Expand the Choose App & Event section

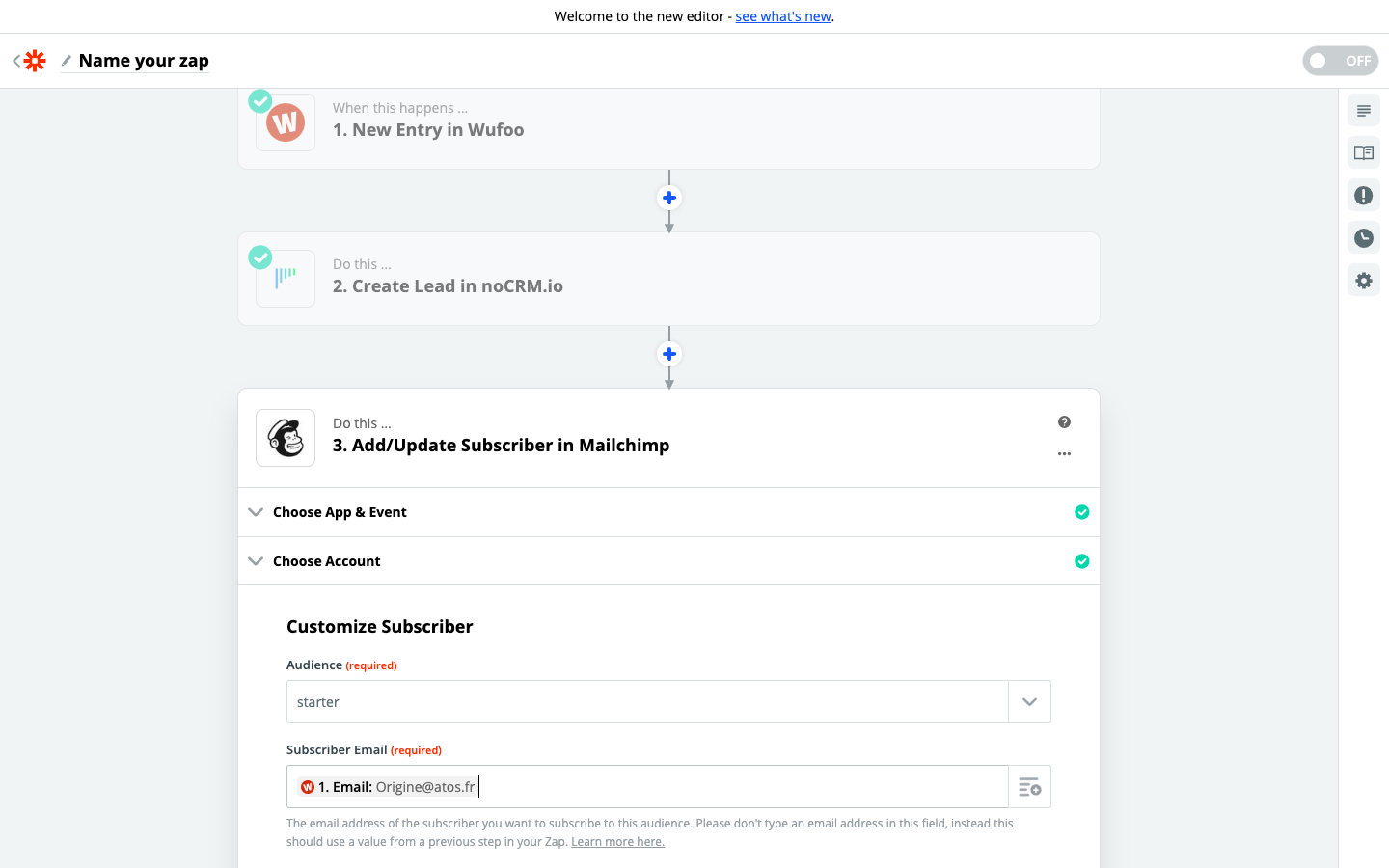tap(340, 512)
